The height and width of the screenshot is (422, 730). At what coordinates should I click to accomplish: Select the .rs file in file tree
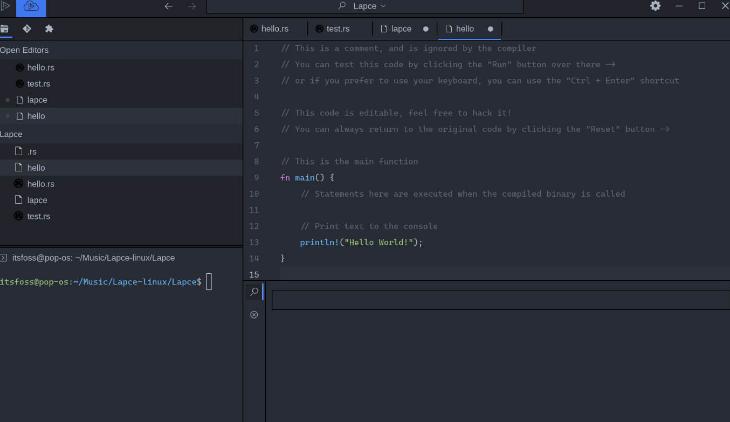pos(32,151)
